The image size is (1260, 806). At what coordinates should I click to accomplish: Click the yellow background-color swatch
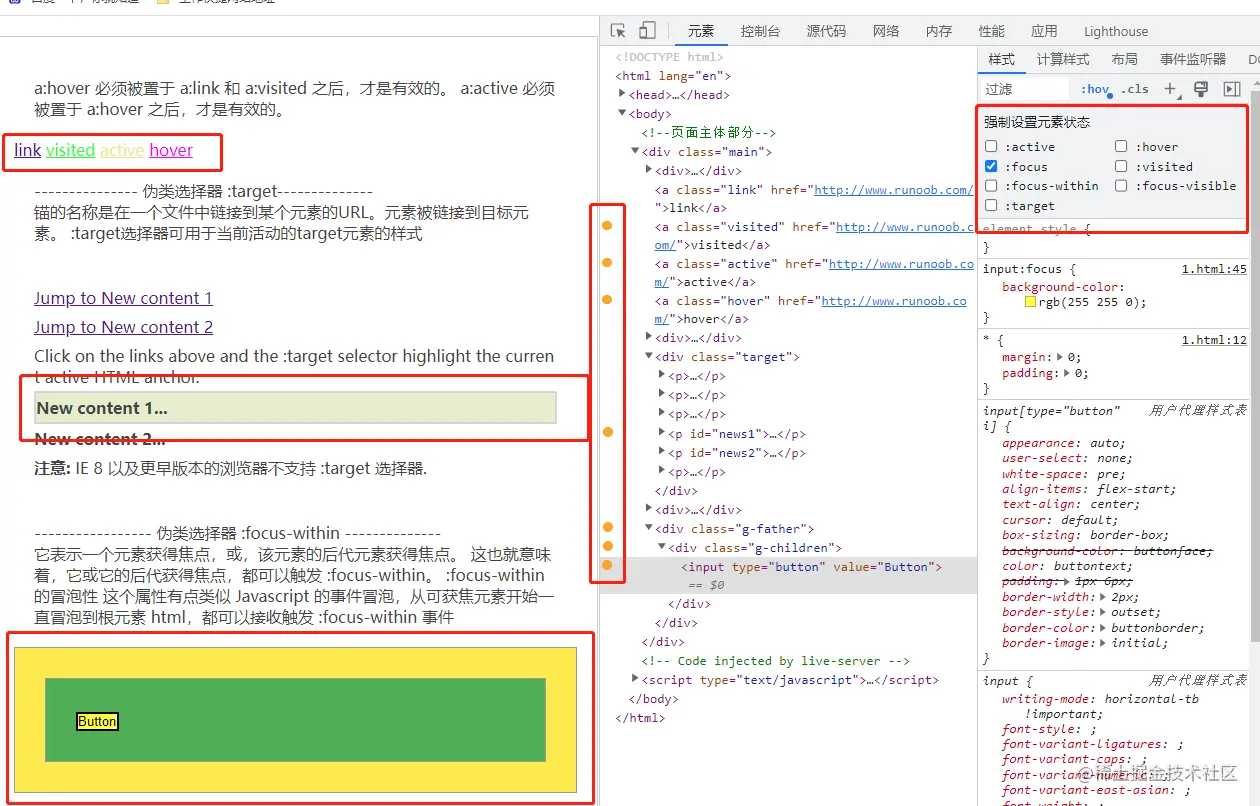[1030, 301]
